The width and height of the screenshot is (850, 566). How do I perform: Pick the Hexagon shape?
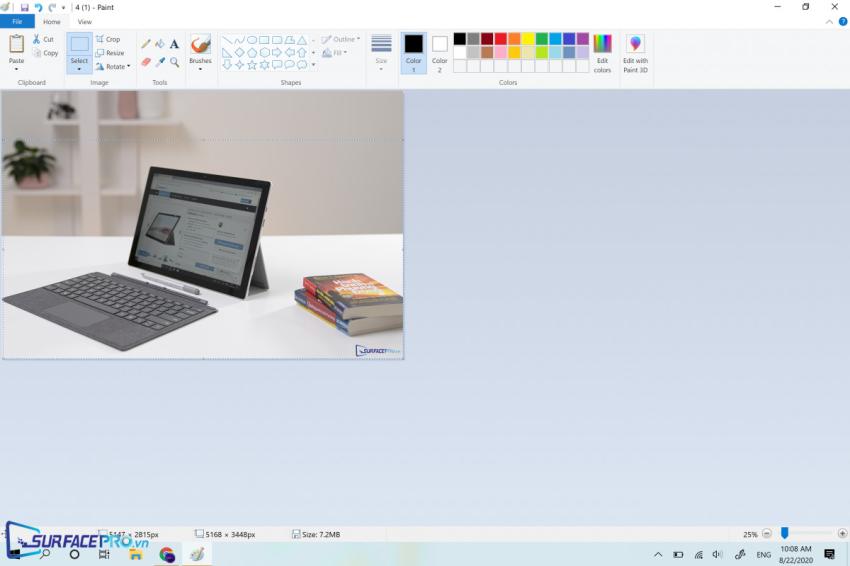[265, 53]
